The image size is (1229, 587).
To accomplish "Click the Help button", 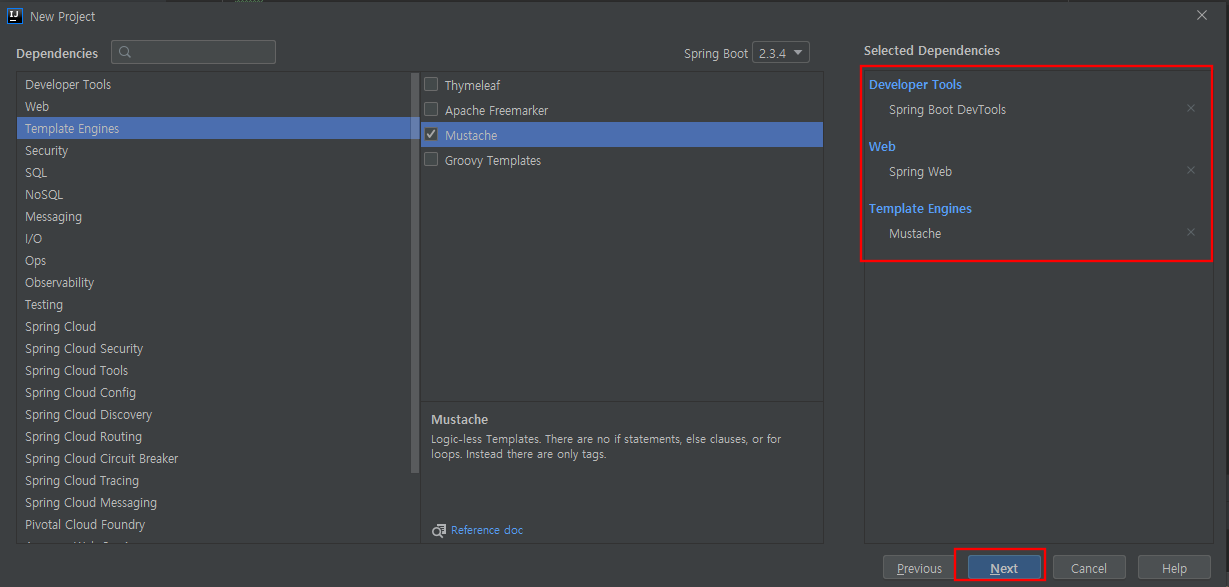I will 1174,568.
